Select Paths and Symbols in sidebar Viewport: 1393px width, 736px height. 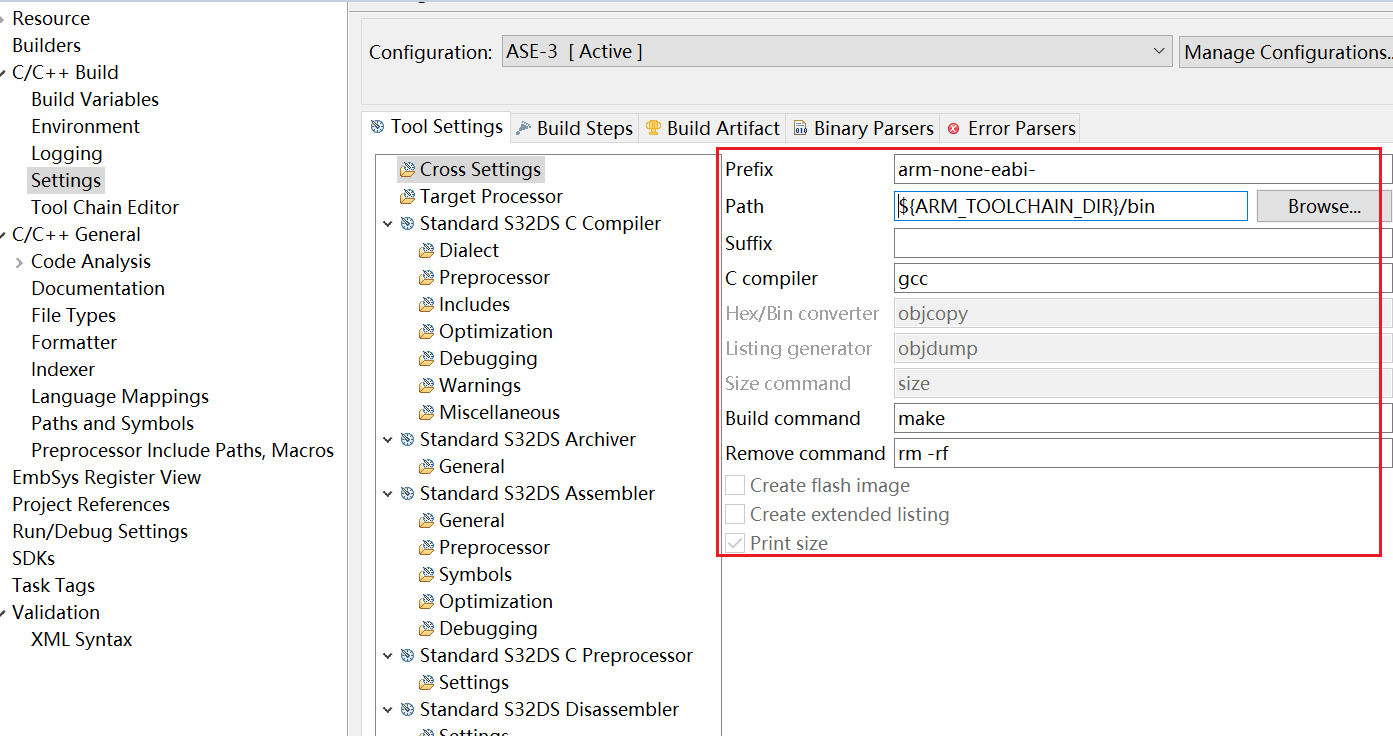click(x=112, y=423)
